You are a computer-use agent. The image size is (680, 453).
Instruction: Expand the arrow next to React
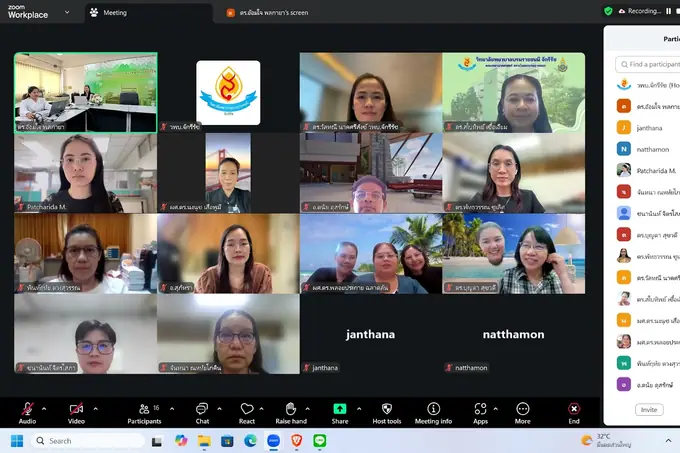pos(262,408)
